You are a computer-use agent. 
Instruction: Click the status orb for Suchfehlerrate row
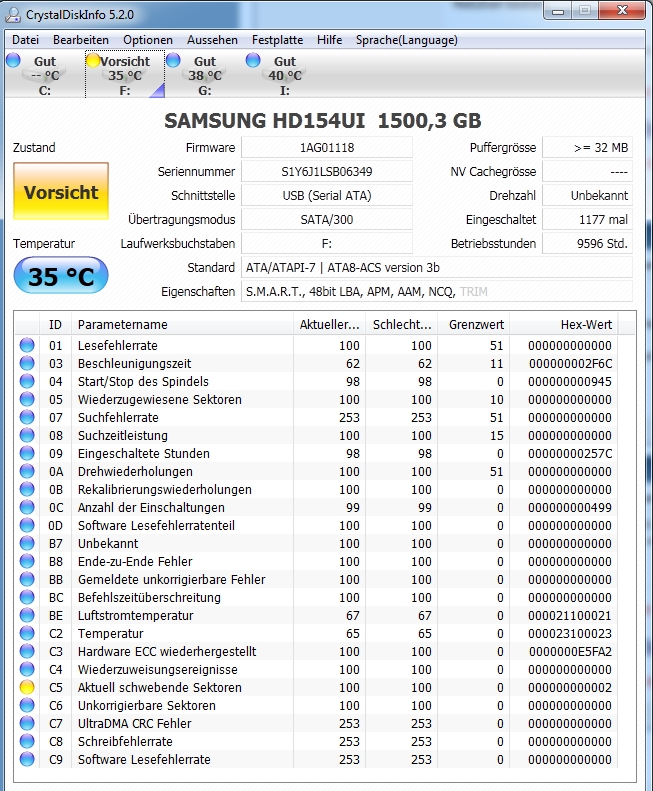coord(27,417)
